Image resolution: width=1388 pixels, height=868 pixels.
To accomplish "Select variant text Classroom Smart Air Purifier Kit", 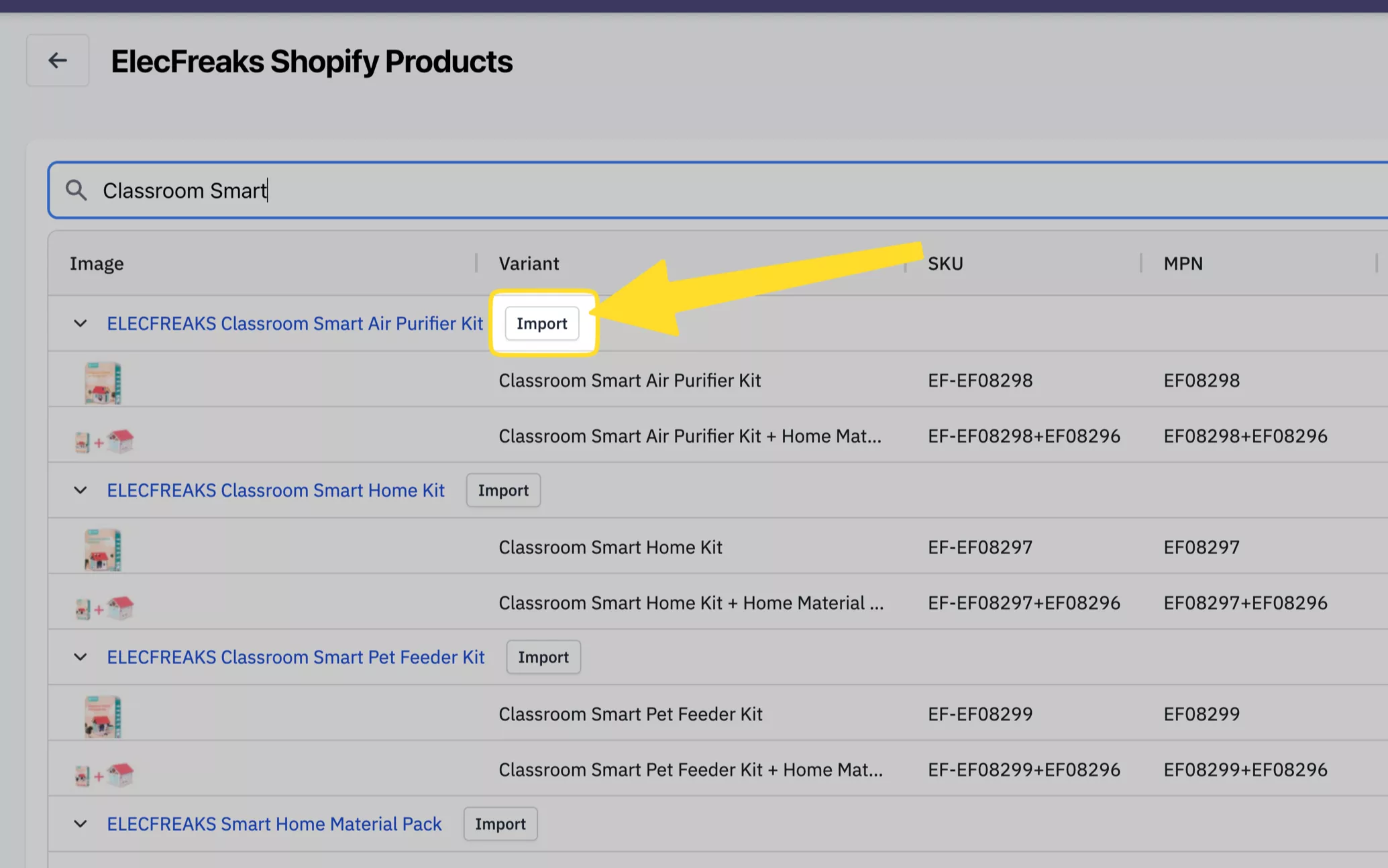I will click(630, 380).
